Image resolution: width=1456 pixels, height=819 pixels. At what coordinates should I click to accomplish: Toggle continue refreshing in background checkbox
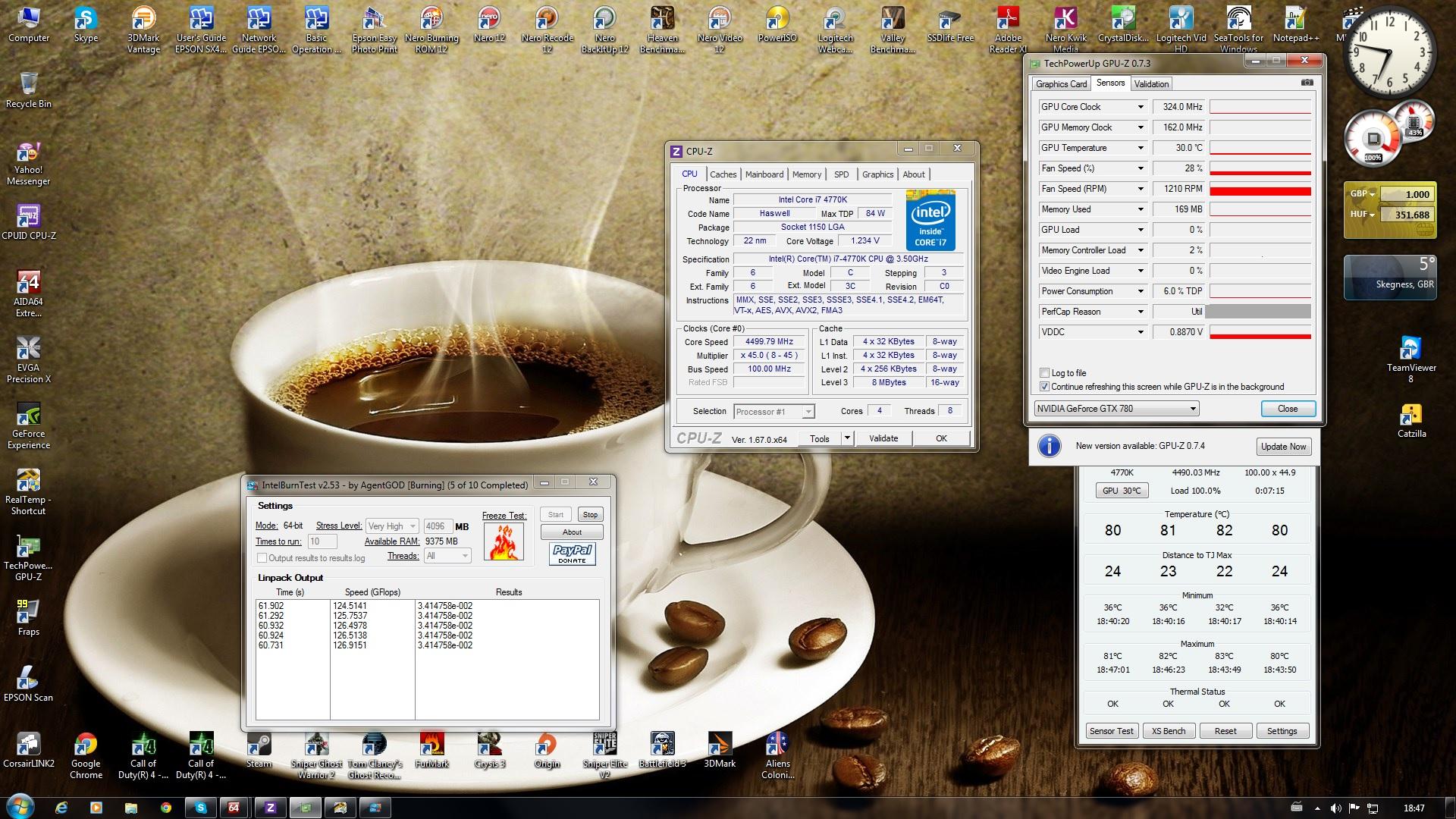(1044, 387)
